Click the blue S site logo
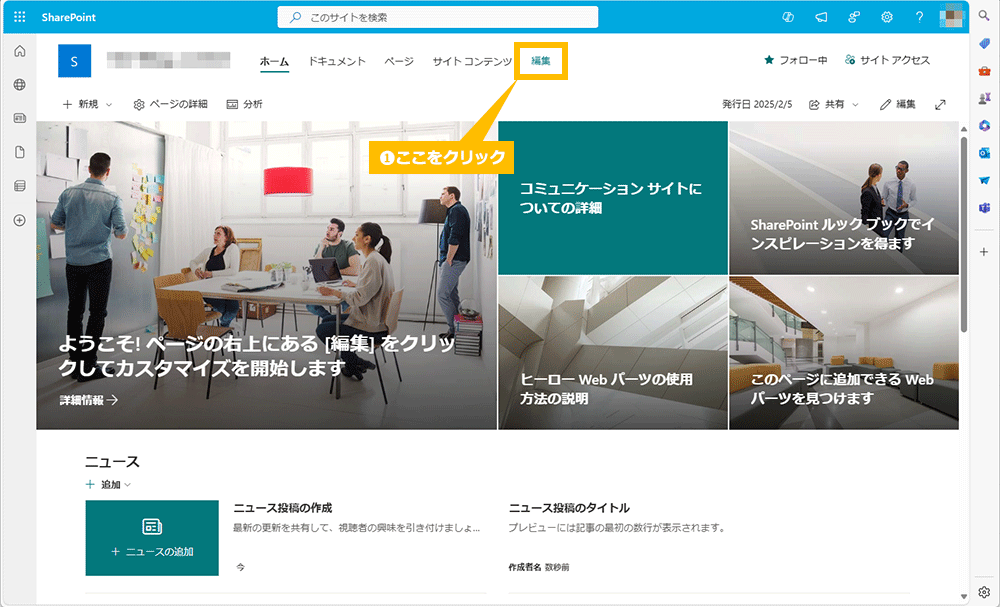Image resolution: width=1000 pixels, height=607 pixels. click(75, 61)
